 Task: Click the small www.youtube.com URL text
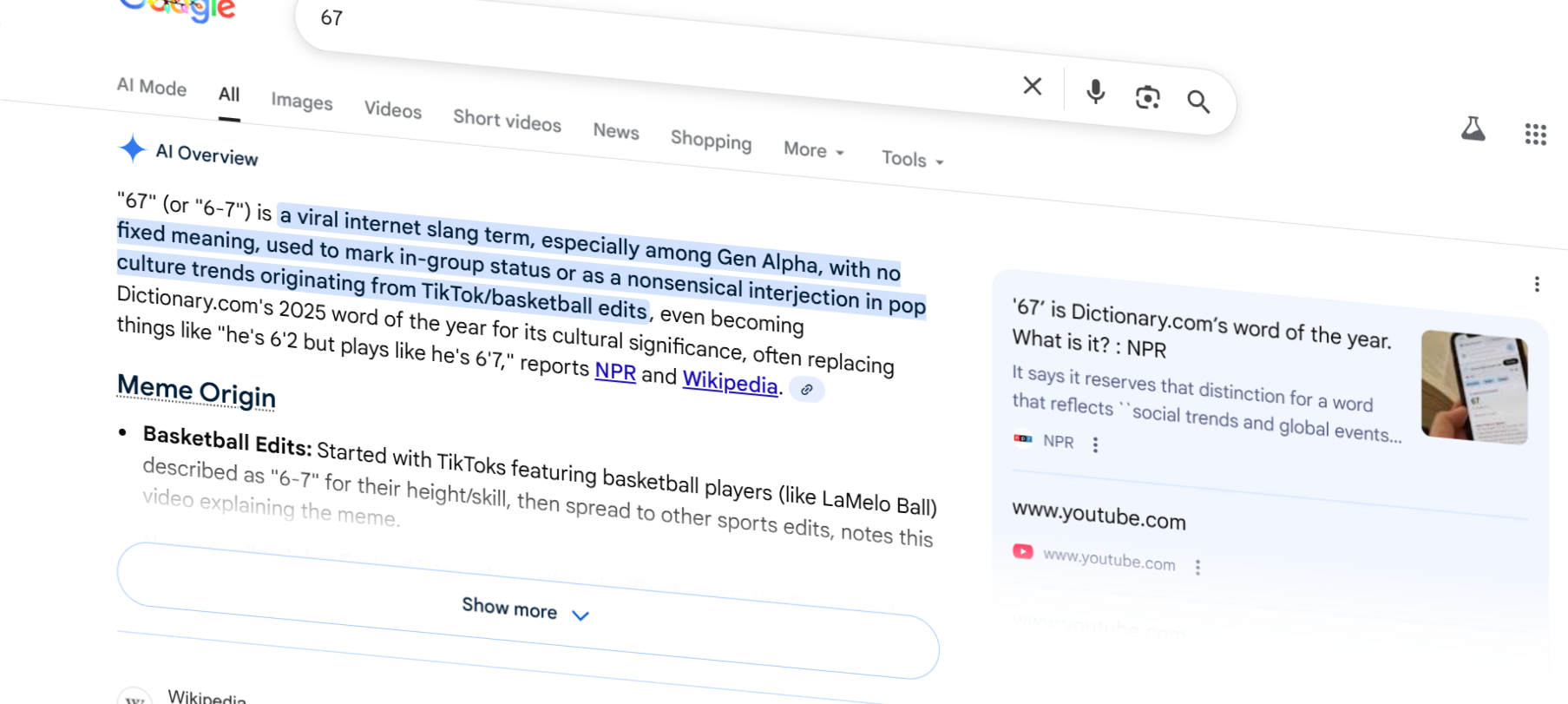[1109, 560]
